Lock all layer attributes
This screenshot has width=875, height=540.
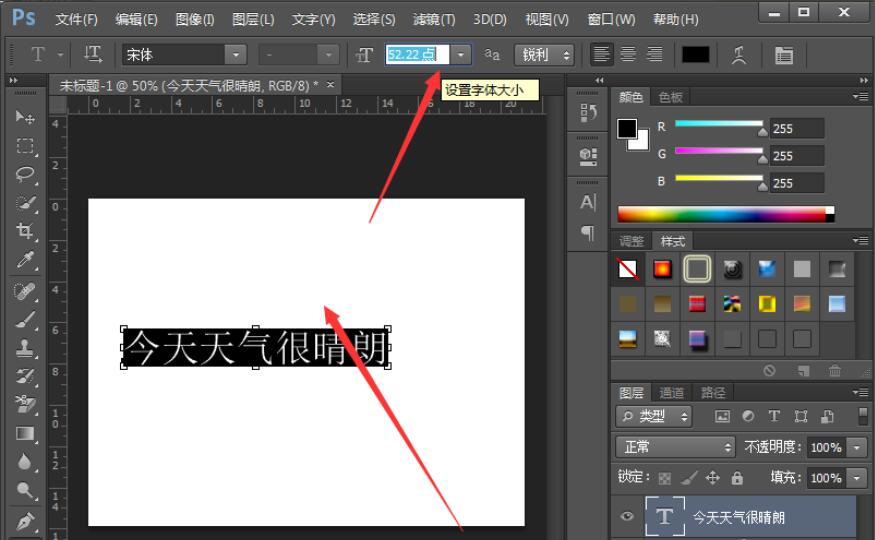[x=737, y=478]
